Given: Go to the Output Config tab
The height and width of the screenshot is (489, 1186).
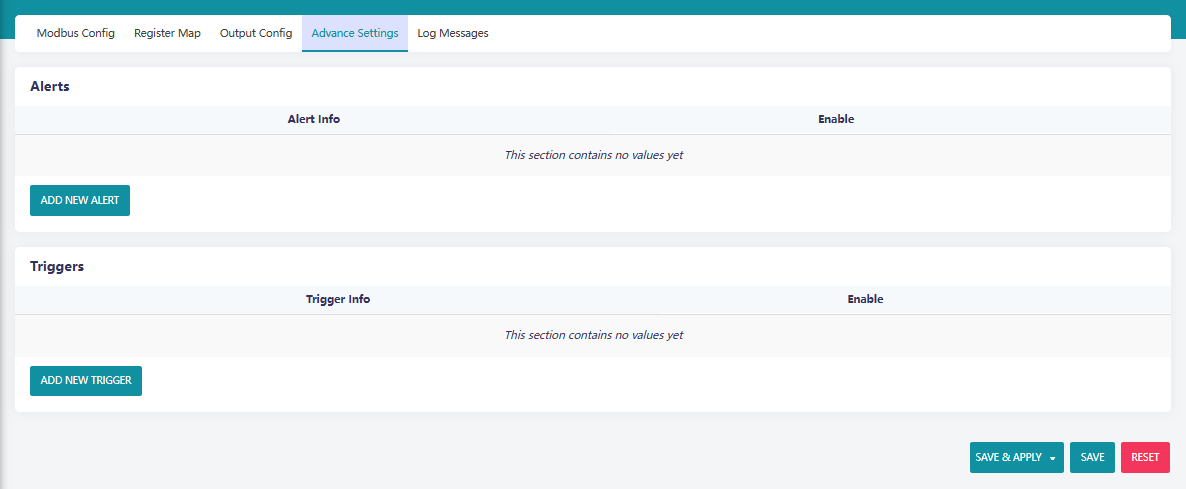Looking at the screenshot, I should coord(256,33).
